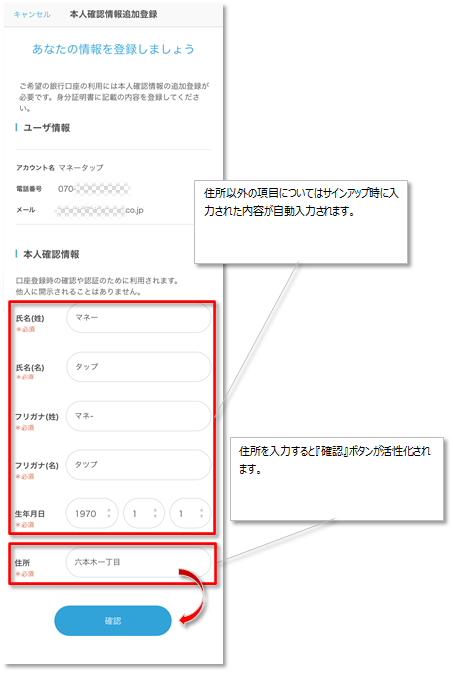Click the stepper arrows on year field
The height and width of the screenshot is (673, 453).
(109, 513)
